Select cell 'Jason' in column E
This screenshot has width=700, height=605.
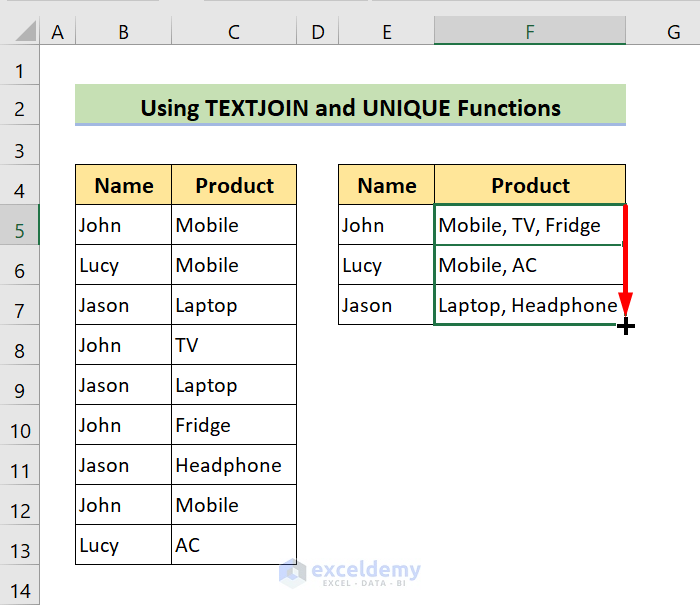point(387,305)
